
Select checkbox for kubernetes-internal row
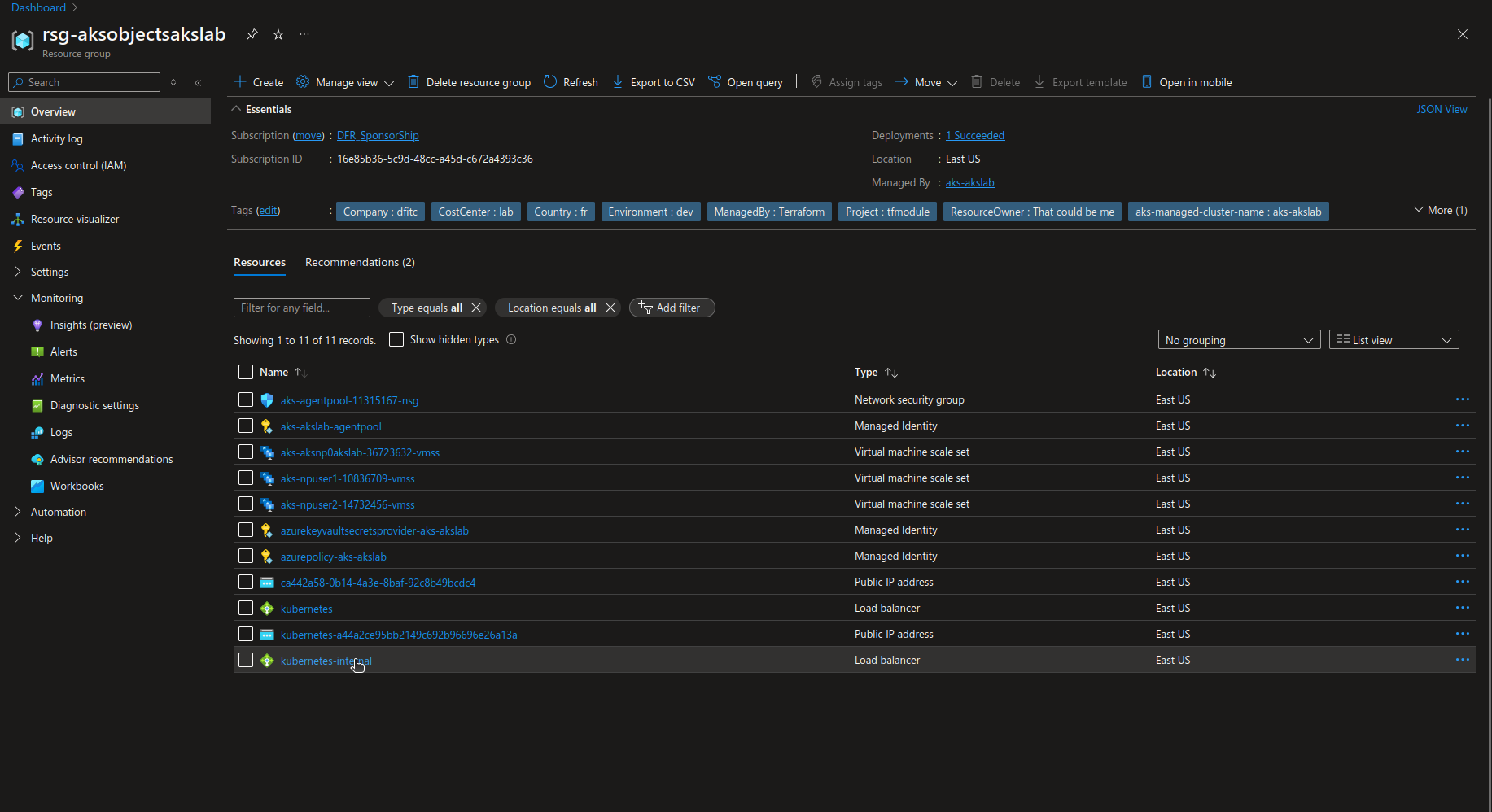pos(246,660)
